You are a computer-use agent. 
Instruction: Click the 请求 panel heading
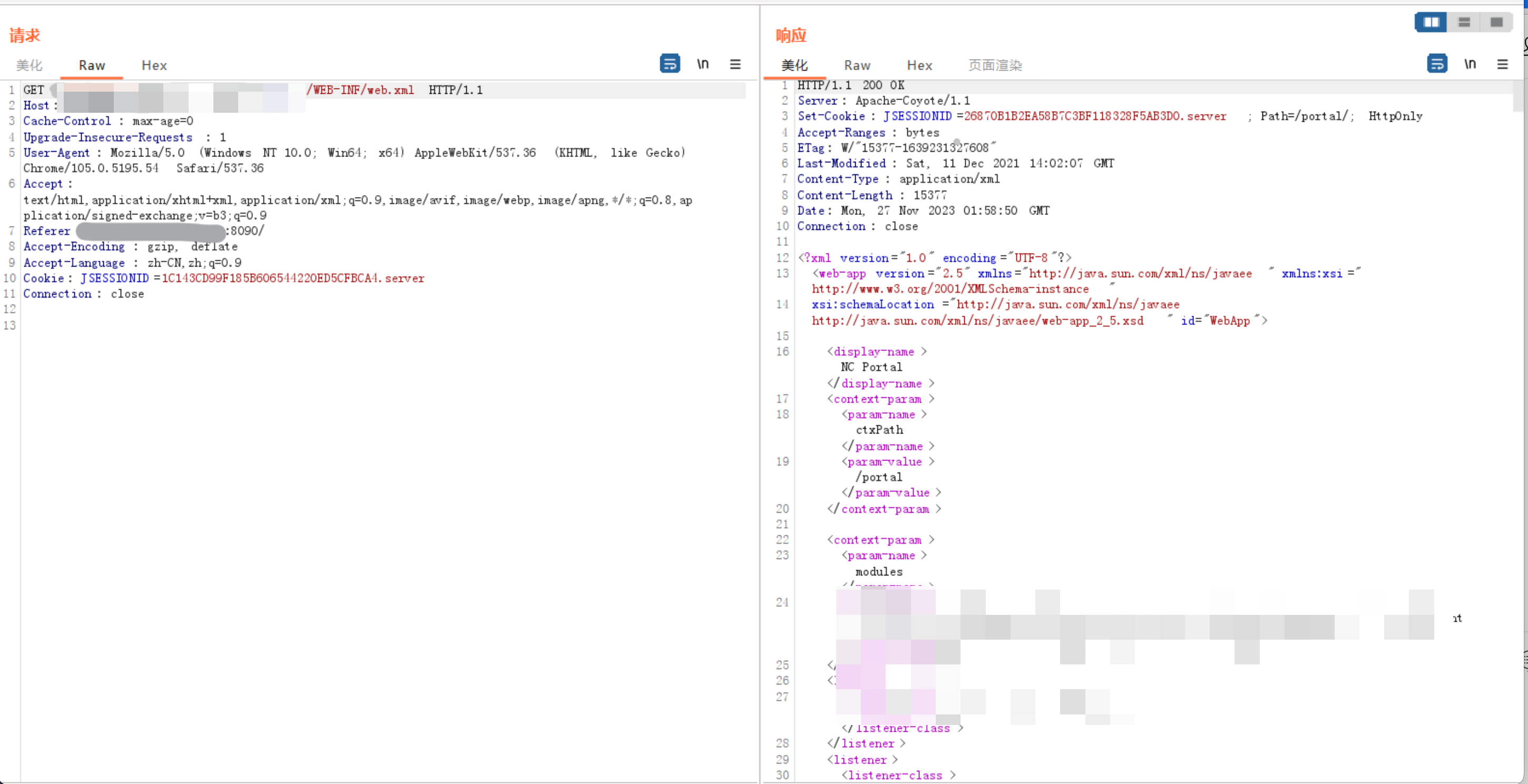(x=24, y=35)
